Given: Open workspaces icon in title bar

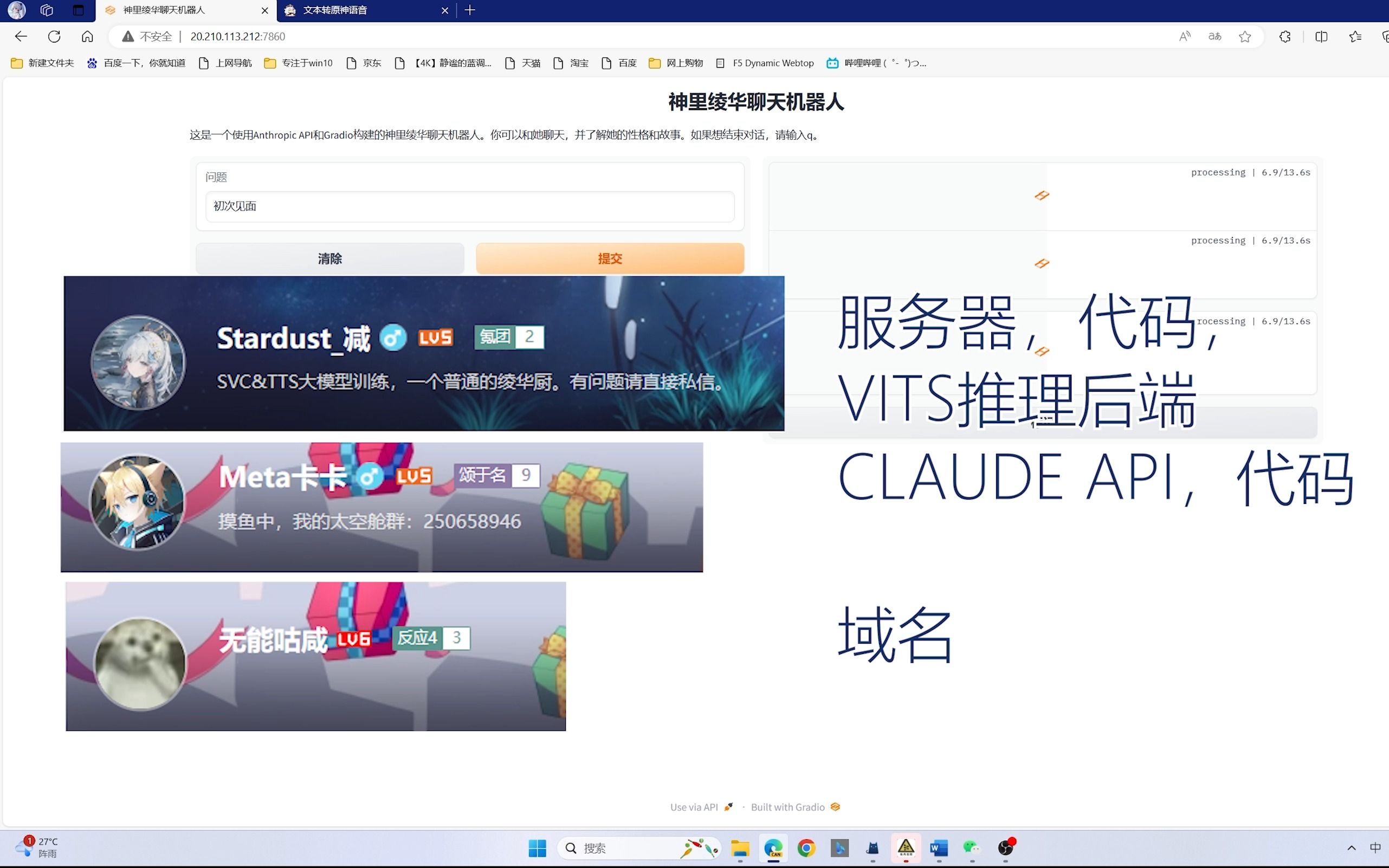Looking at the screenshot, I should click(x=47, y=10).
